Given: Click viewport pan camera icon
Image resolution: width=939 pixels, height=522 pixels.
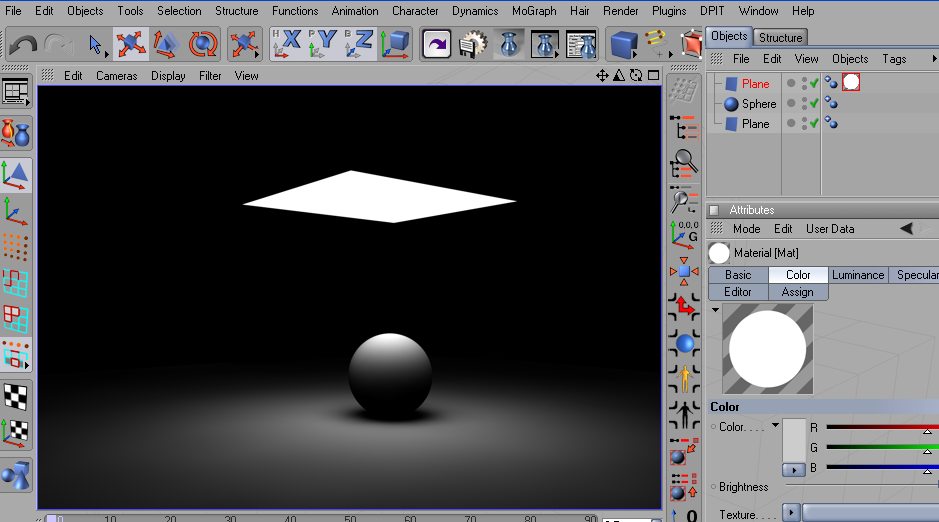Looking at the screenshot, I should 602,75.
